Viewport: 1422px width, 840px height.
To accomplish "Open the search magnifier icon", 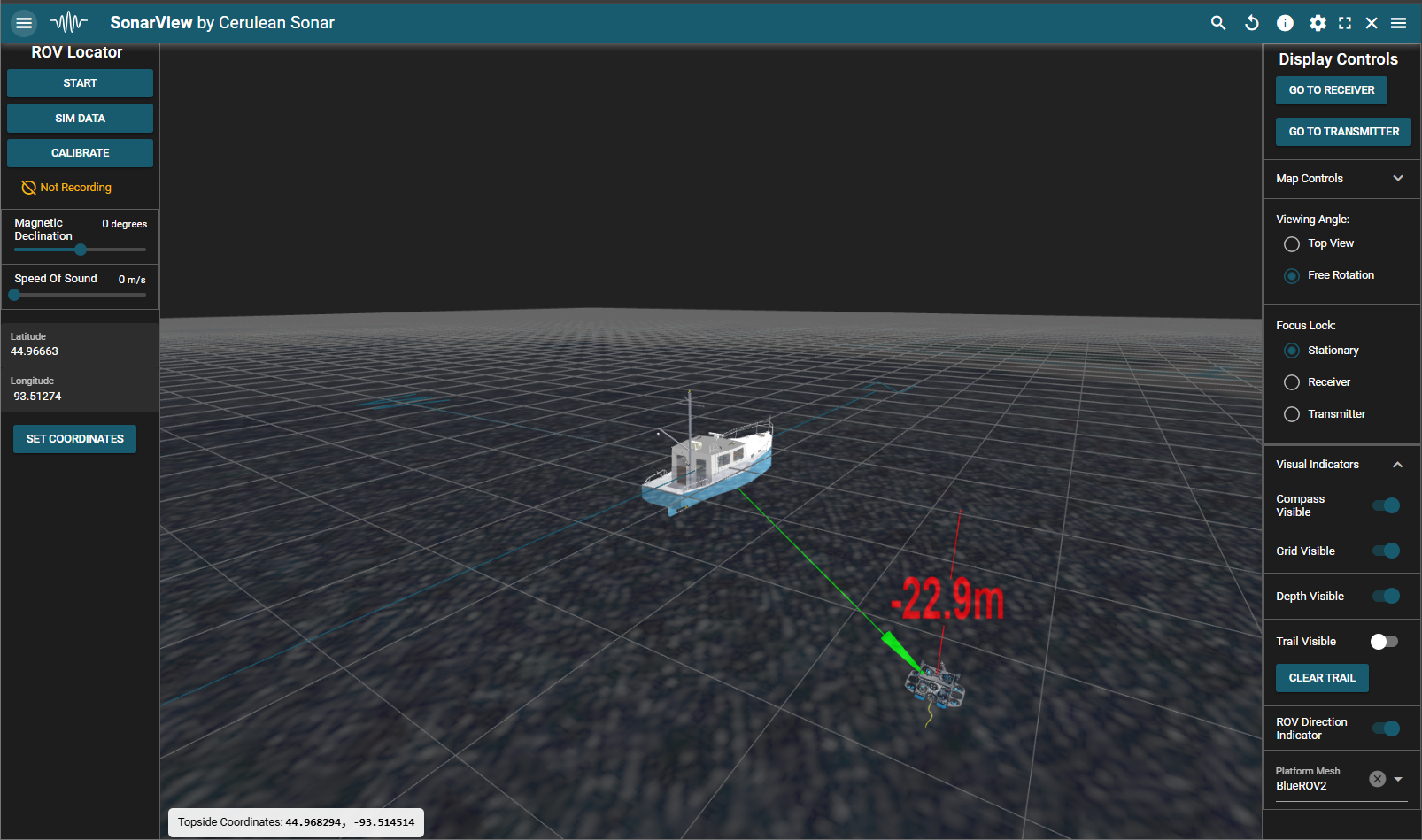I will (x=1218, y=23).
